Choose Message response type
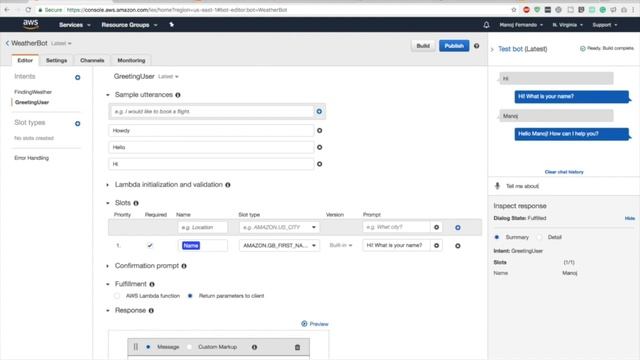 coord(148,347)
